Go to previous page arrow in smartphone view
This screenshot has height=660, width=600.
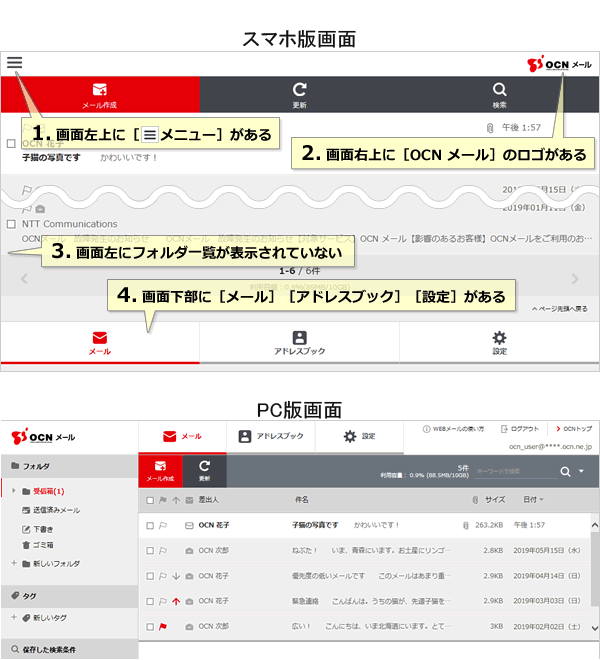click(x=24, y=279)
